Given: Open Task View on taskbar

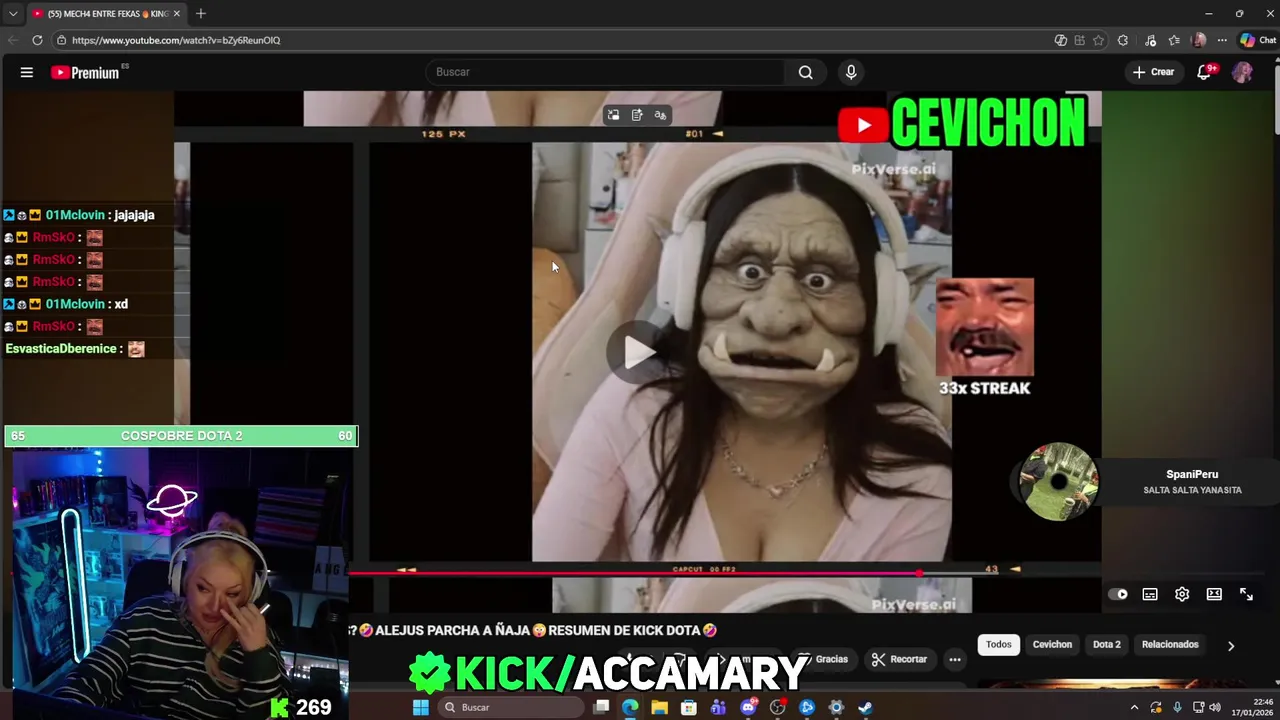Looking at the screenshot, I should tap(601, 707).
